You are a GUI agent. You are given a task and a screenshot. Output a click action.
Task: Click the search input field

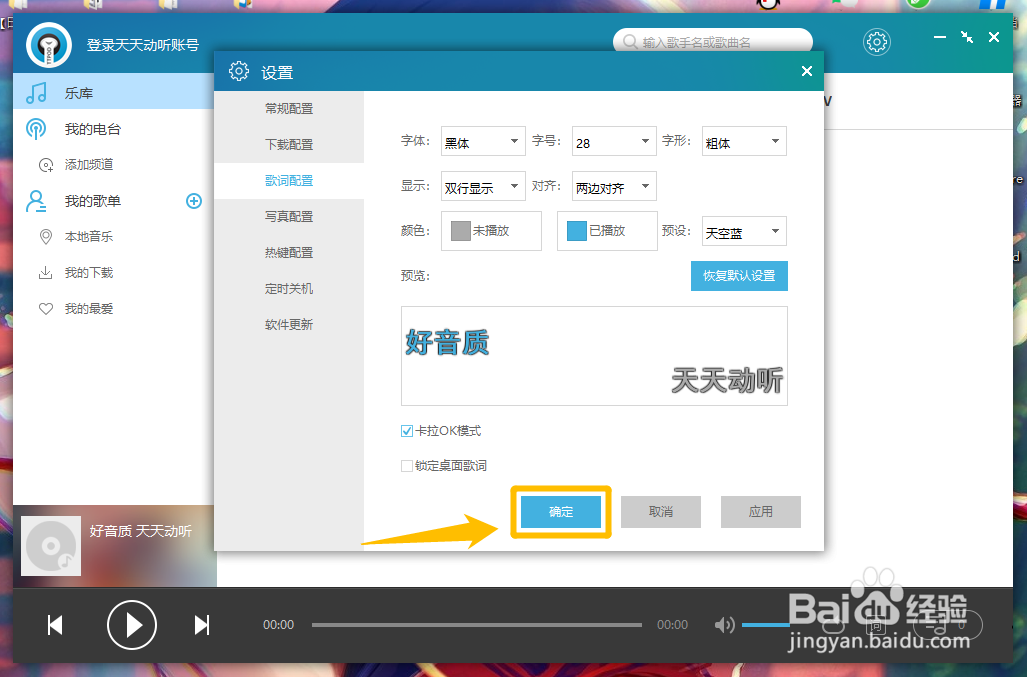click(x=713, y=42)
